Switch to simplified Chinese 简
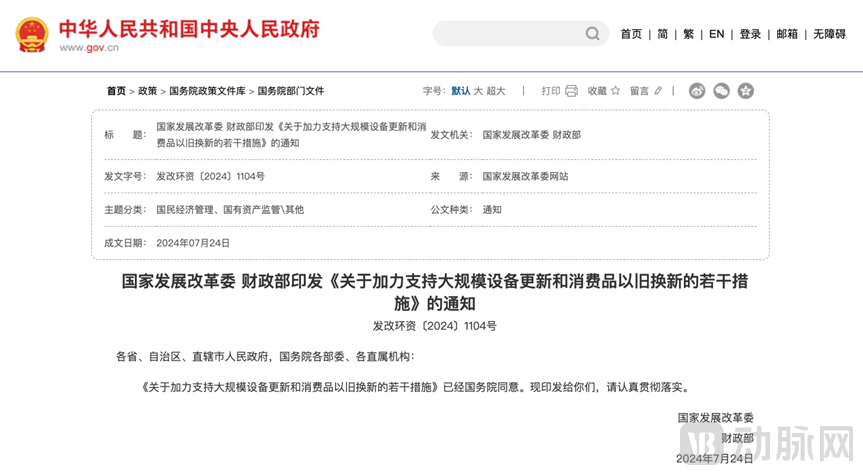Viewport: 863px width, 475px height. point(663,34)
